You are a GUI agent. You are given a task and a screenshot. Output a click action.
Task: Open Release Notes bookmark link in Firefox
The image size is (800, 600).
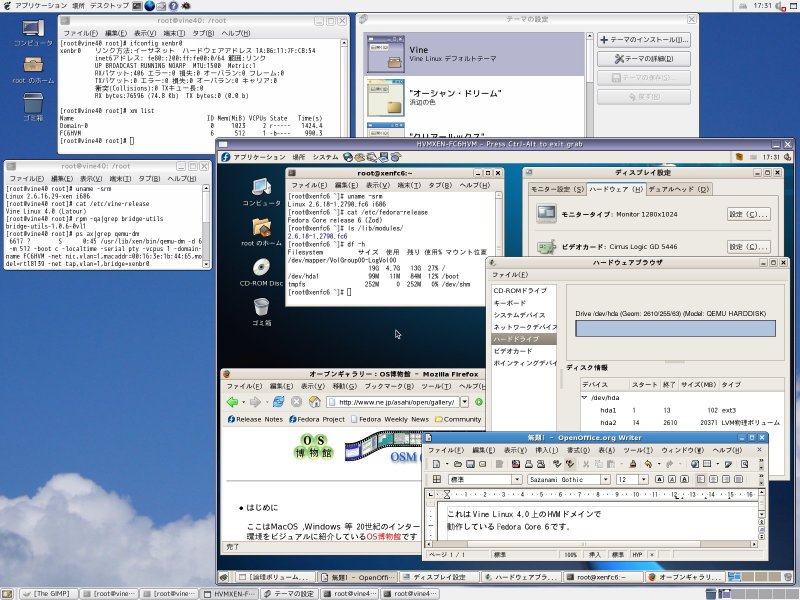click(x=255, y=419)
